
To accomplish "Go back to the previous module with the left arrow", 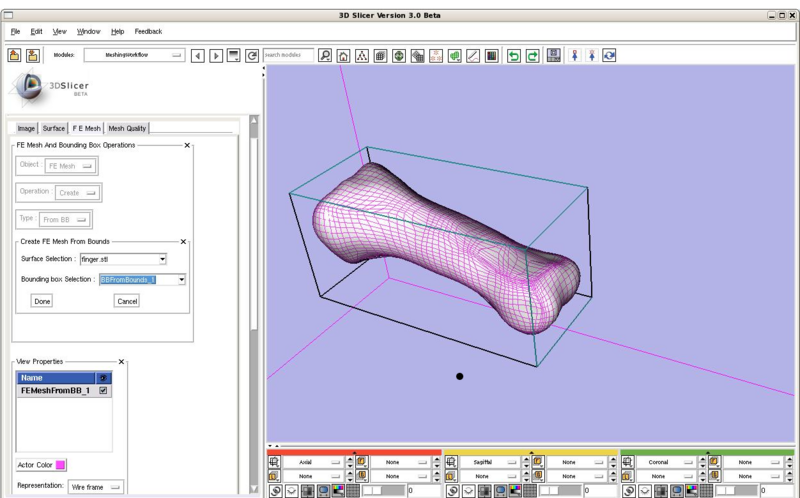I will coord(198,55).
